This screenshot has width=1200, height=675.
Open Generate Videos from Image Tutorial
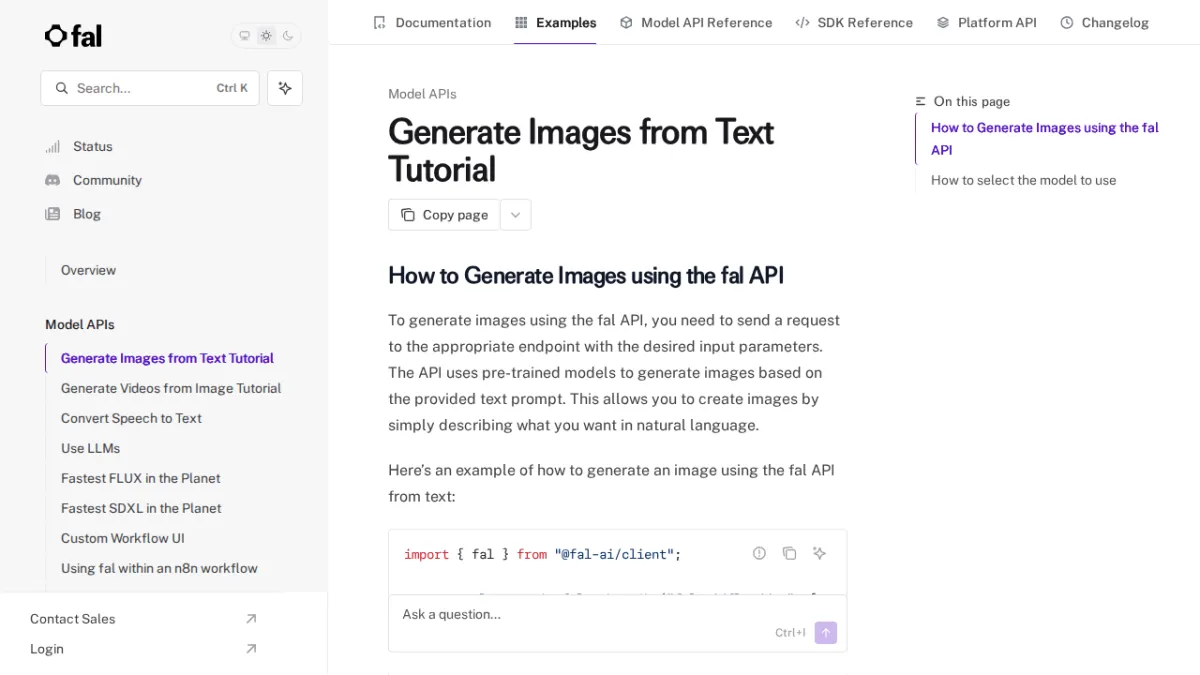171,388
